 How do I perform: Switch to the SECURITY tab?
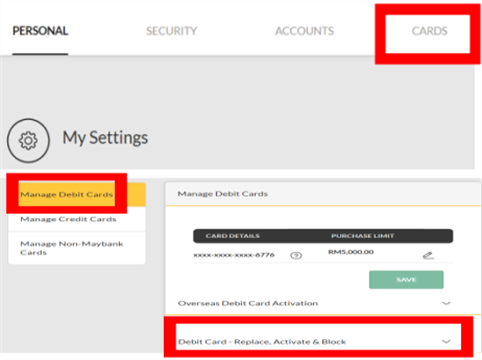pos(171,31)
